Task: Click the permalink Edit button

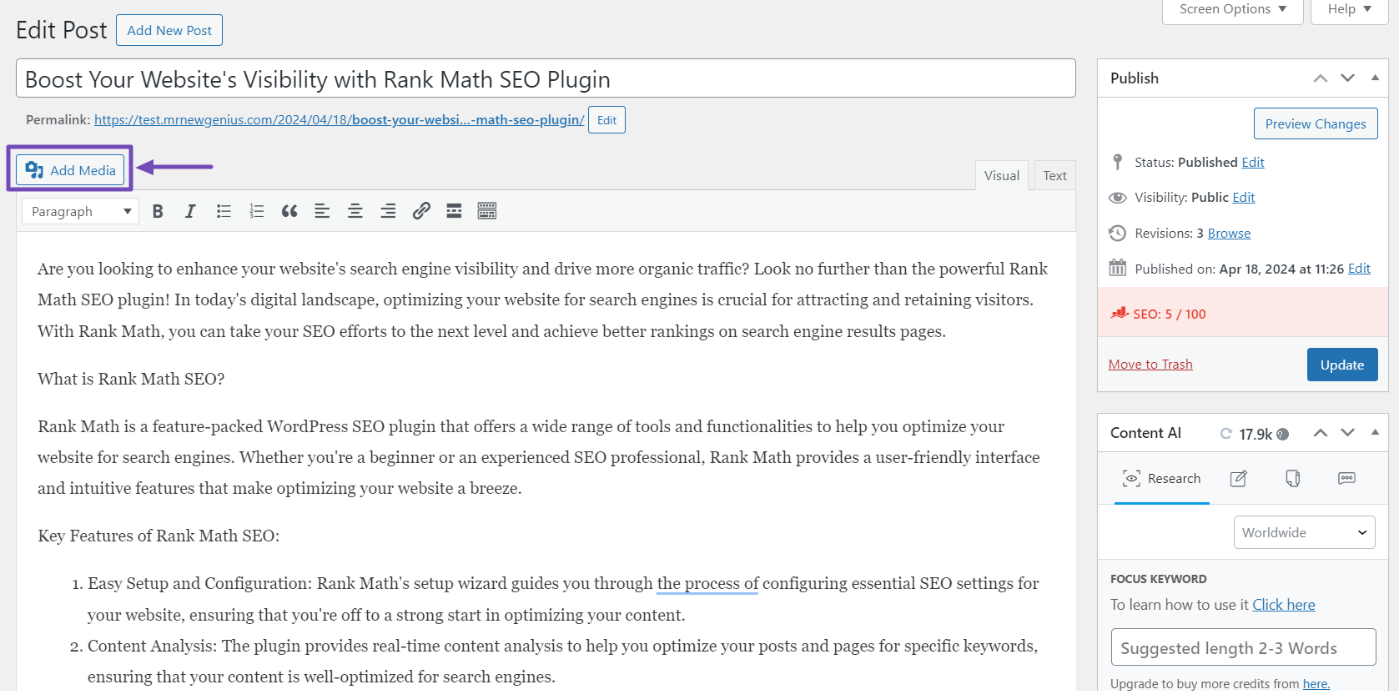Action: 607,120
